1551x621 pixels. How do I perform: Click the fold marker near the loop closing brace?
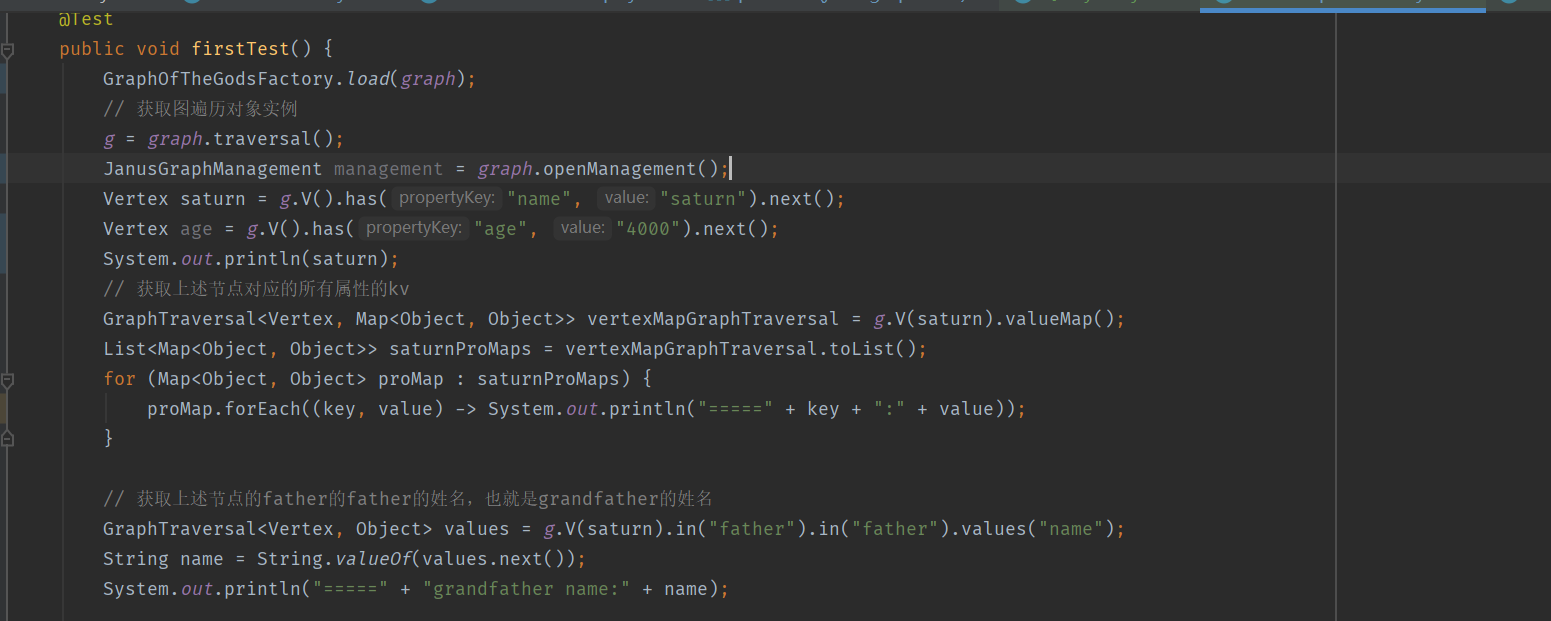8,436
